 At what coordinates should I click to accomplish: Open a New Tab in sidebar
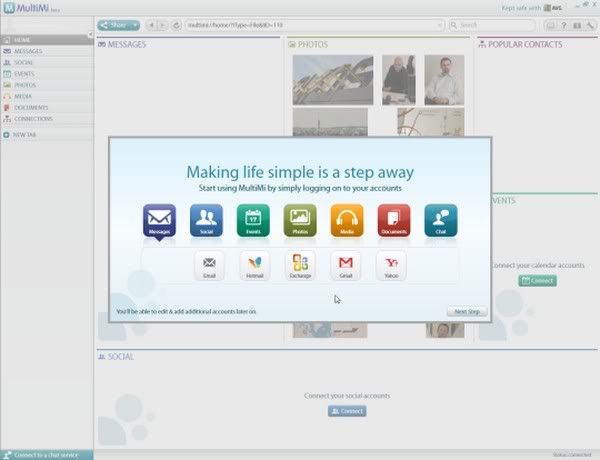[x=47, y=135]
